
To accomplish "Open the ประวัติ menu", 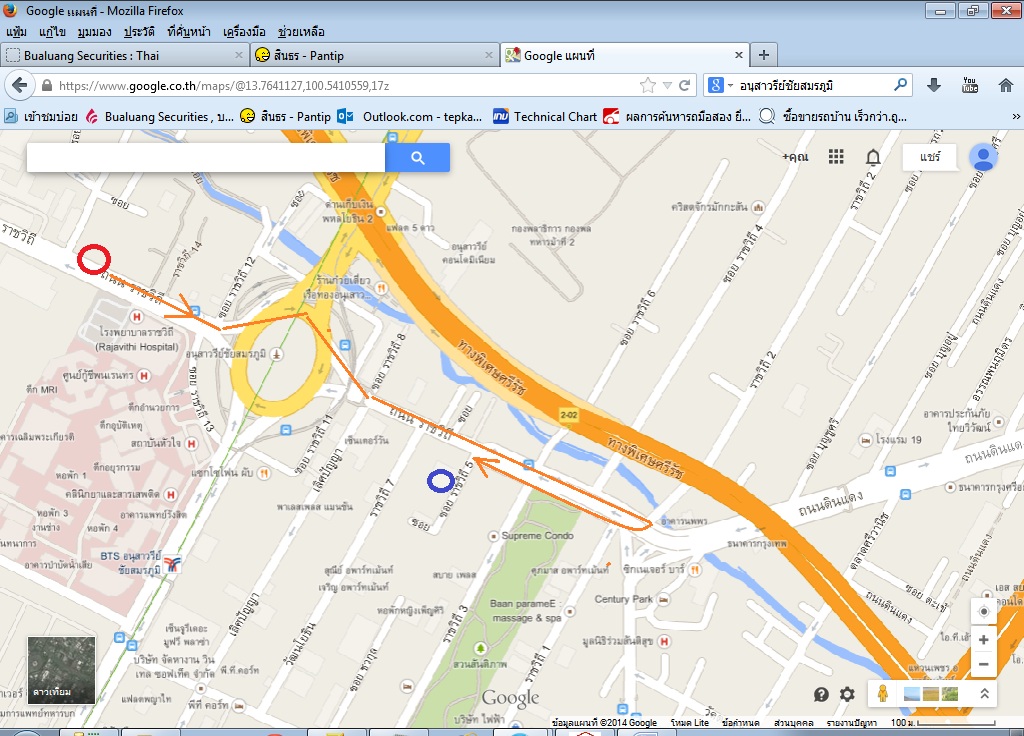I will (x=139, y=31).
